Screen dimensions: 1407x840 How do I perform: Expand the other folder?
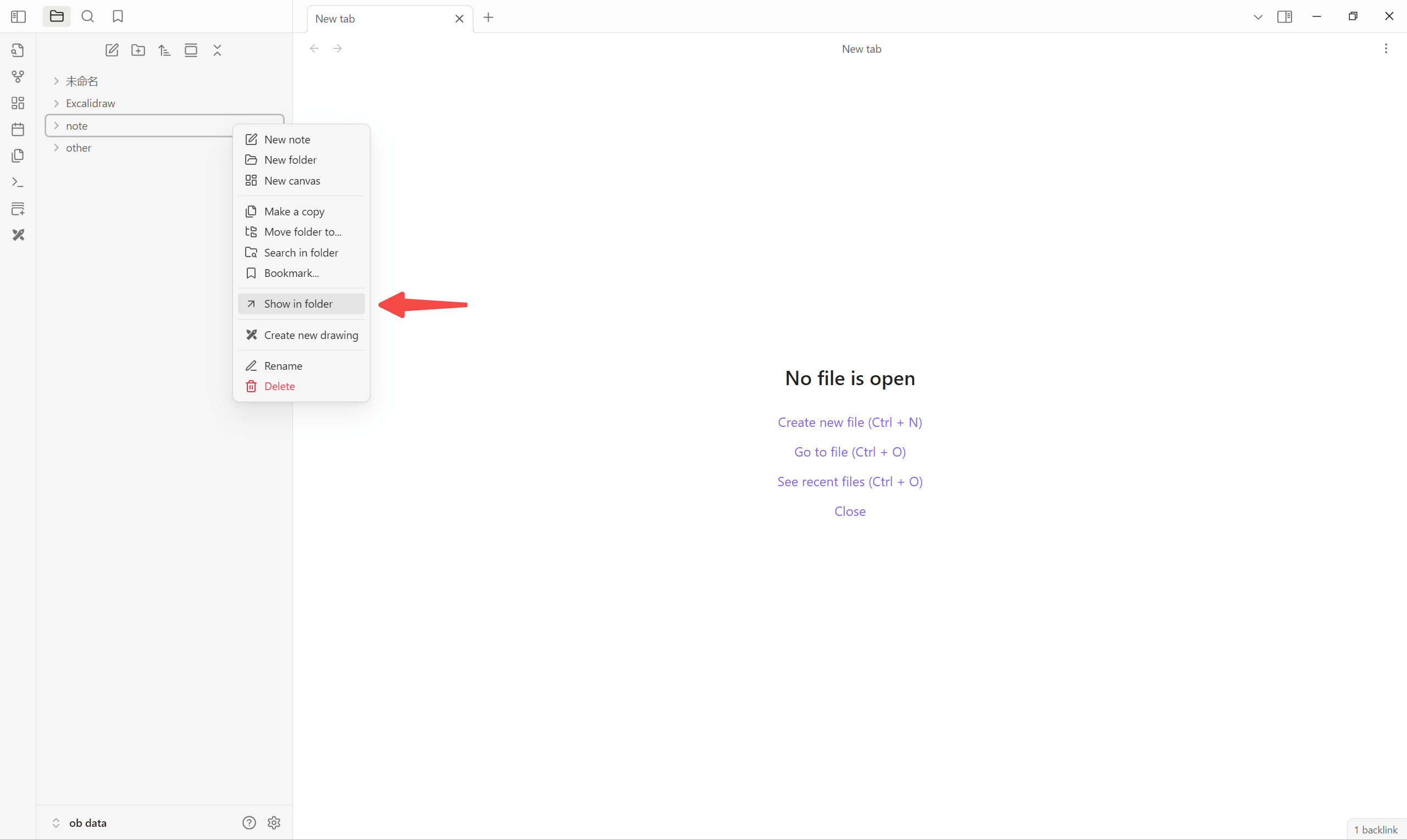point(78,148)
